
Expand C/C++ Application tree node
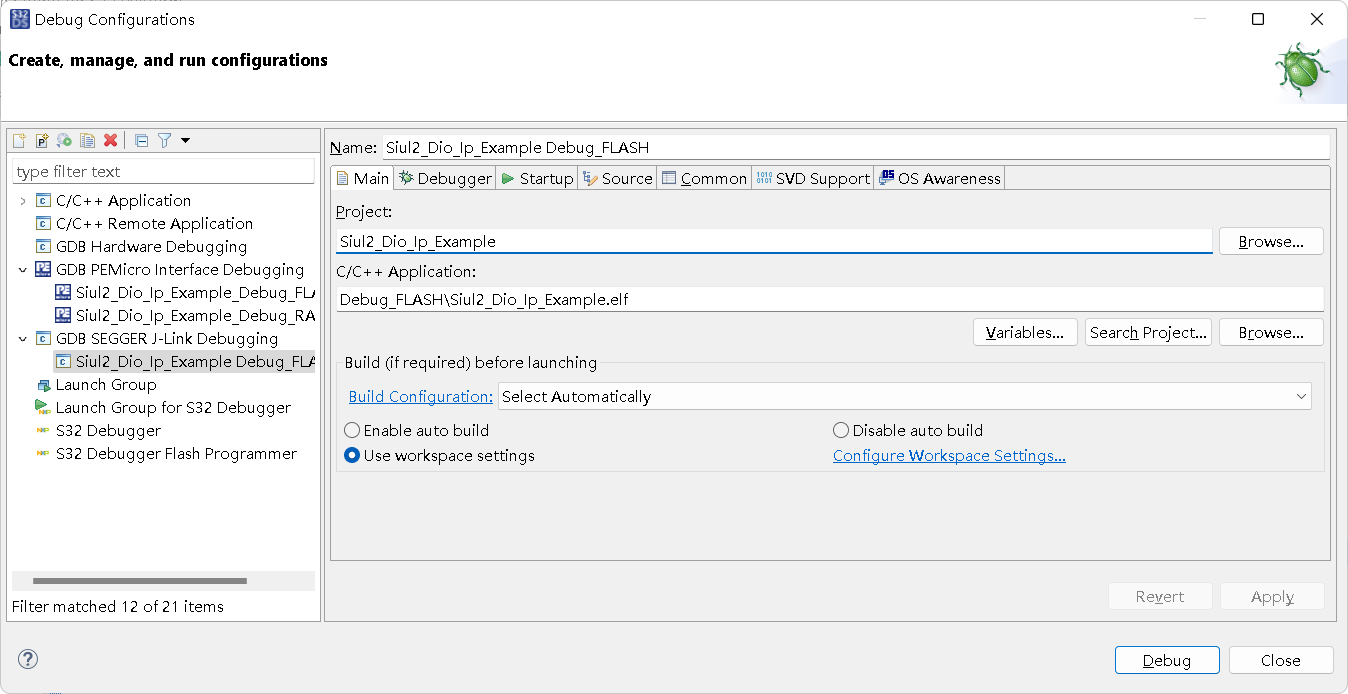pyautogui.click(x=23, y=201)
